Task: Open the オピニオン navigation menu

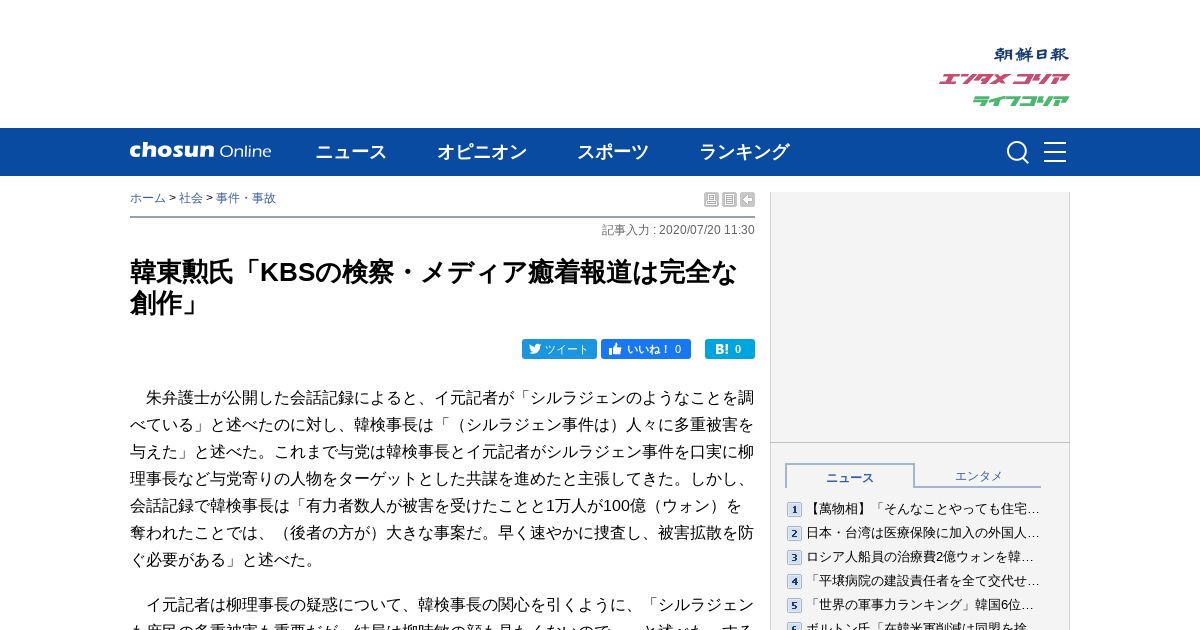Action: [482, 152]
